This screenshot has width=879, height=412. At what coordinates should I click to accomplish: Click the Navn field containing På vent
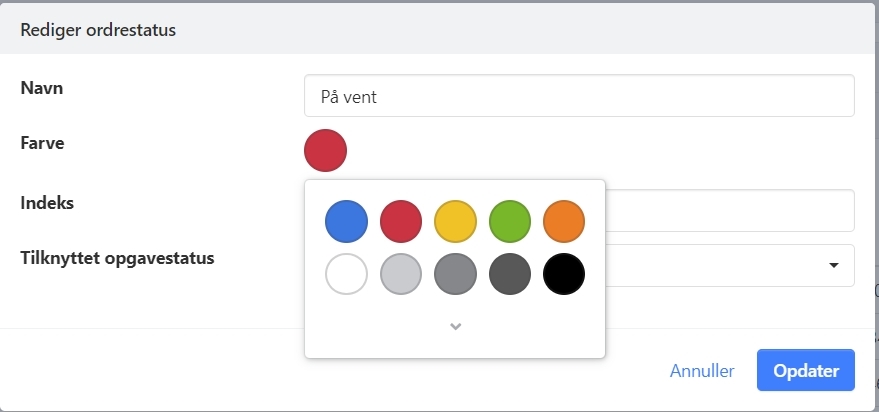579,96
